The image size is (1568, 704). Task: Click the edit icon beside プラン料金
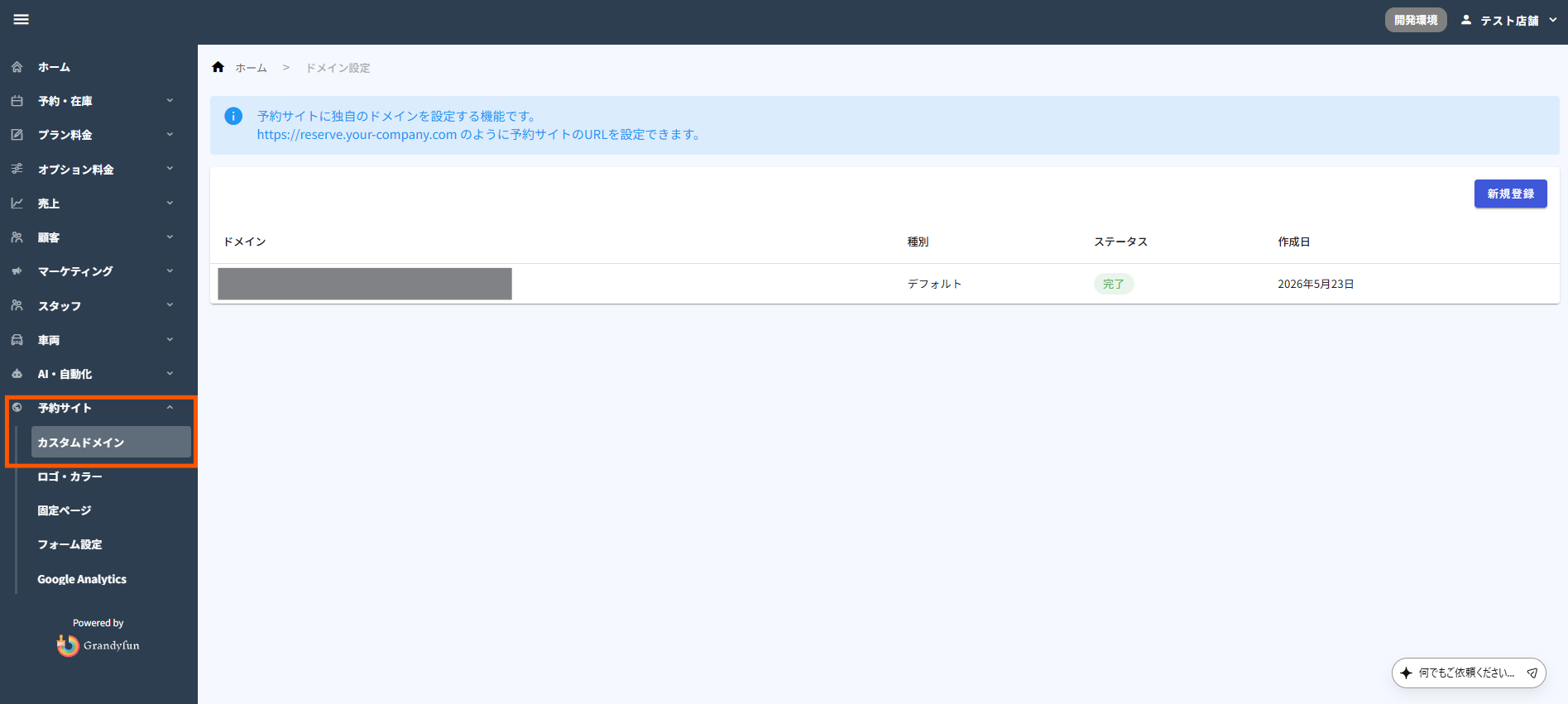17,135
